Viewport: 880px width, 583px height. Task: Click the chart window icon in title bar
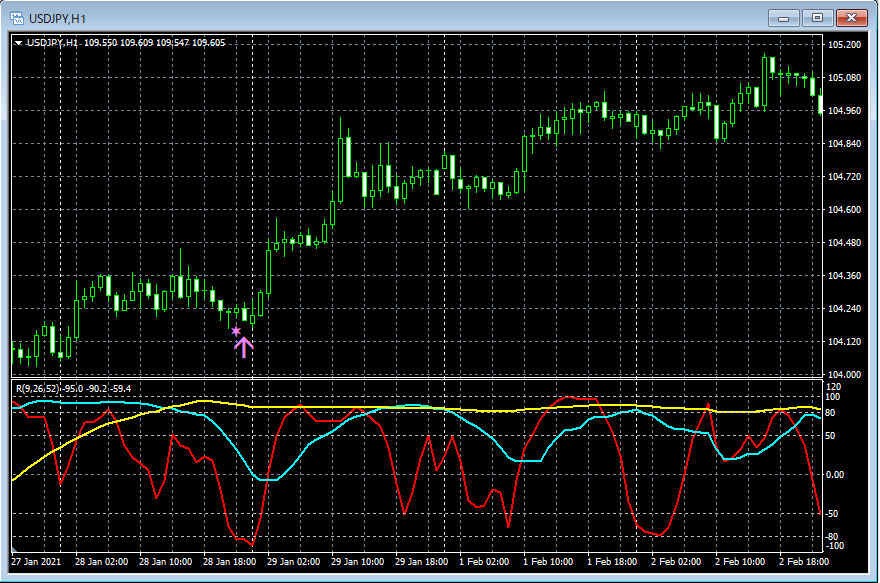click(17, 17)
